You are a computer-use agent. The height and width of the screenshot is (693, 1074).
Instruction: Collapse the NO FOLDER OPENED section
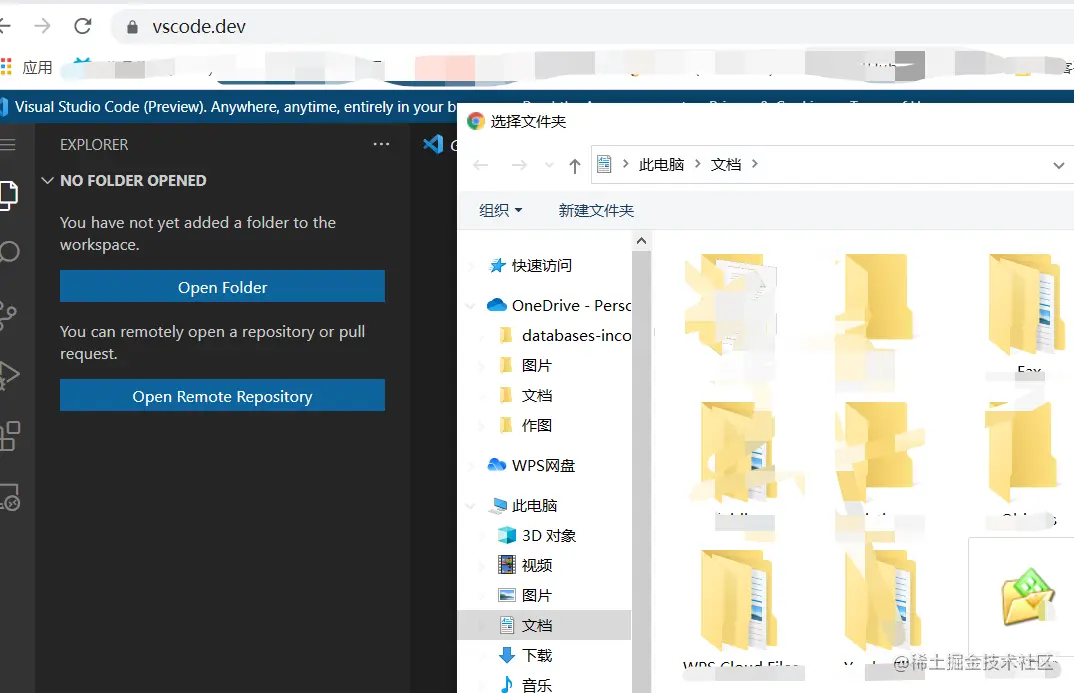pyautogui.click(x=47, y=181)
